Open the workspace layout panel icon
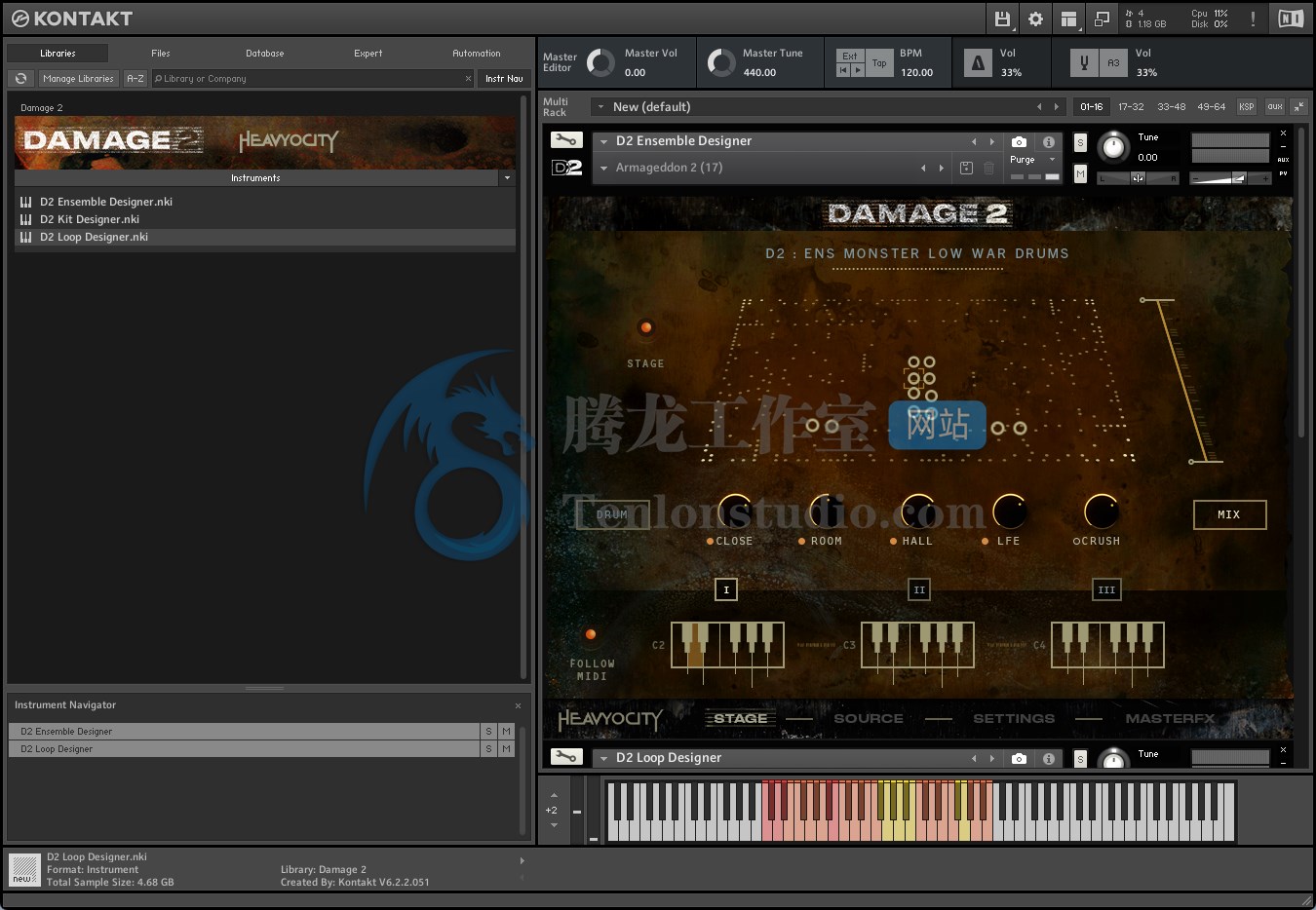1316x910 pixels. point(1068,19)
